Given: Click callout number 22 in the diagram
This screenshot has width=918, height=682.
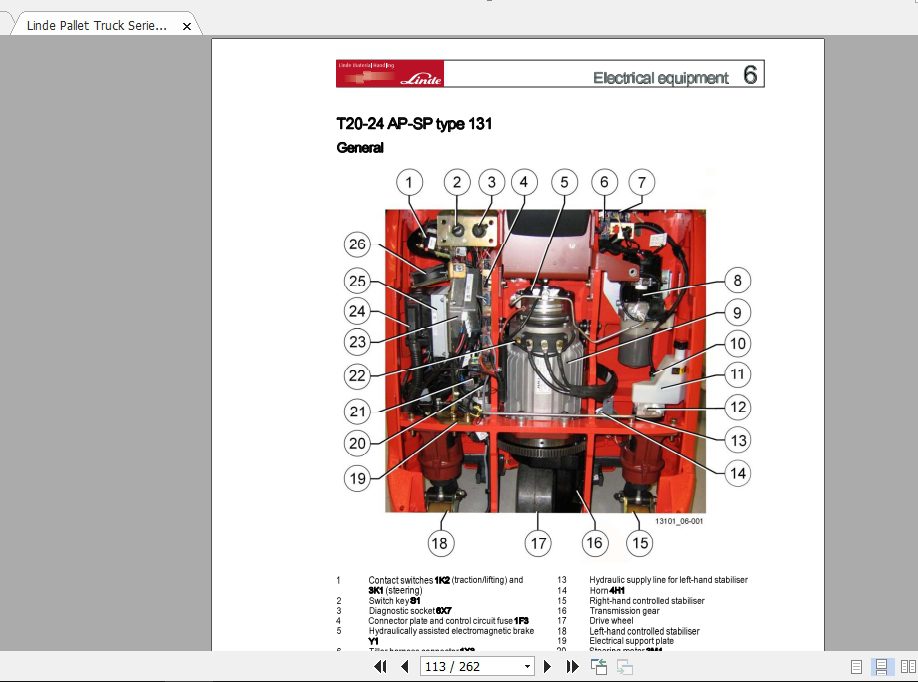Looking at the screenshot, I should 357,376.
